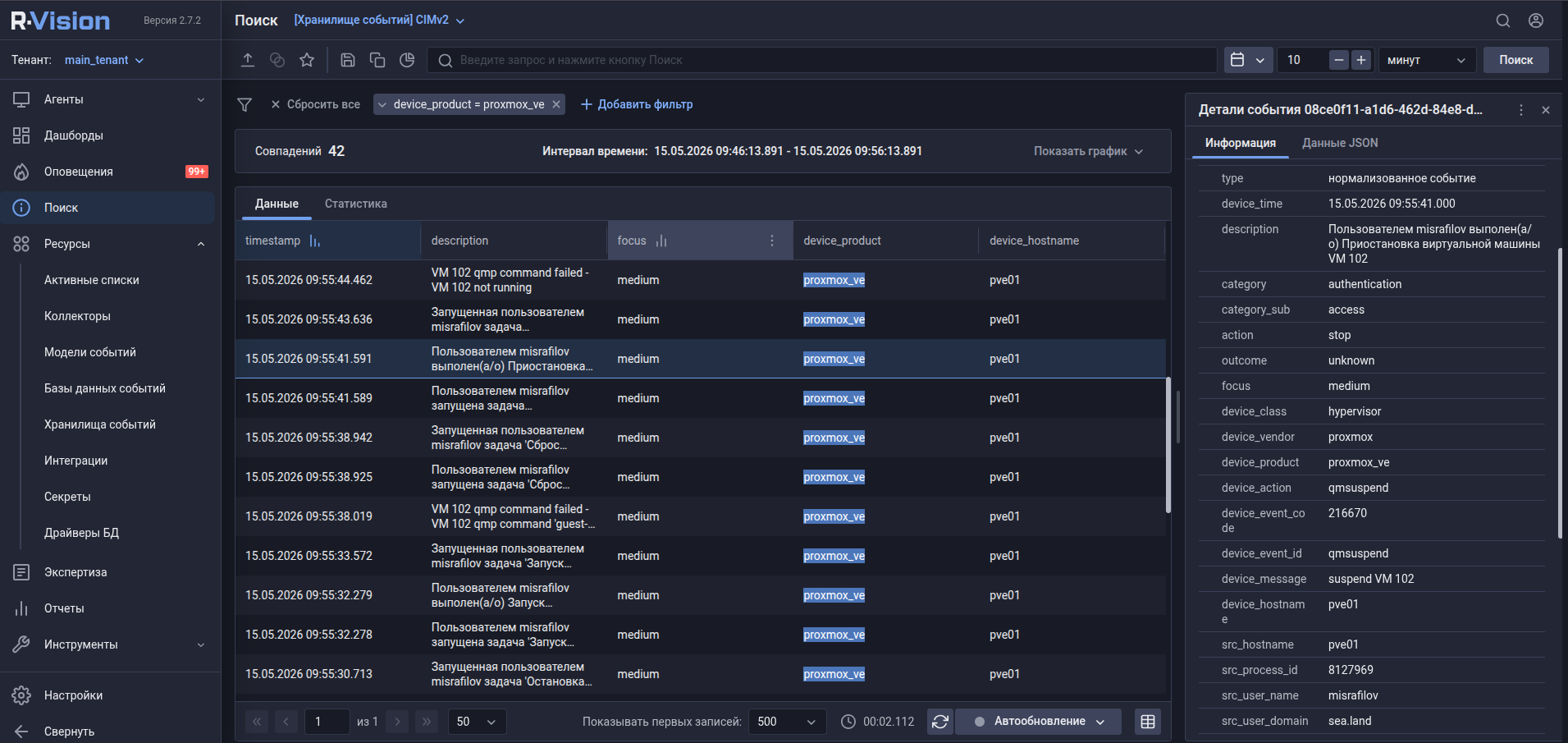Click the pie chart icon in toolbar
This screenshot has height=743, width=1568.
tap(407, 60)
